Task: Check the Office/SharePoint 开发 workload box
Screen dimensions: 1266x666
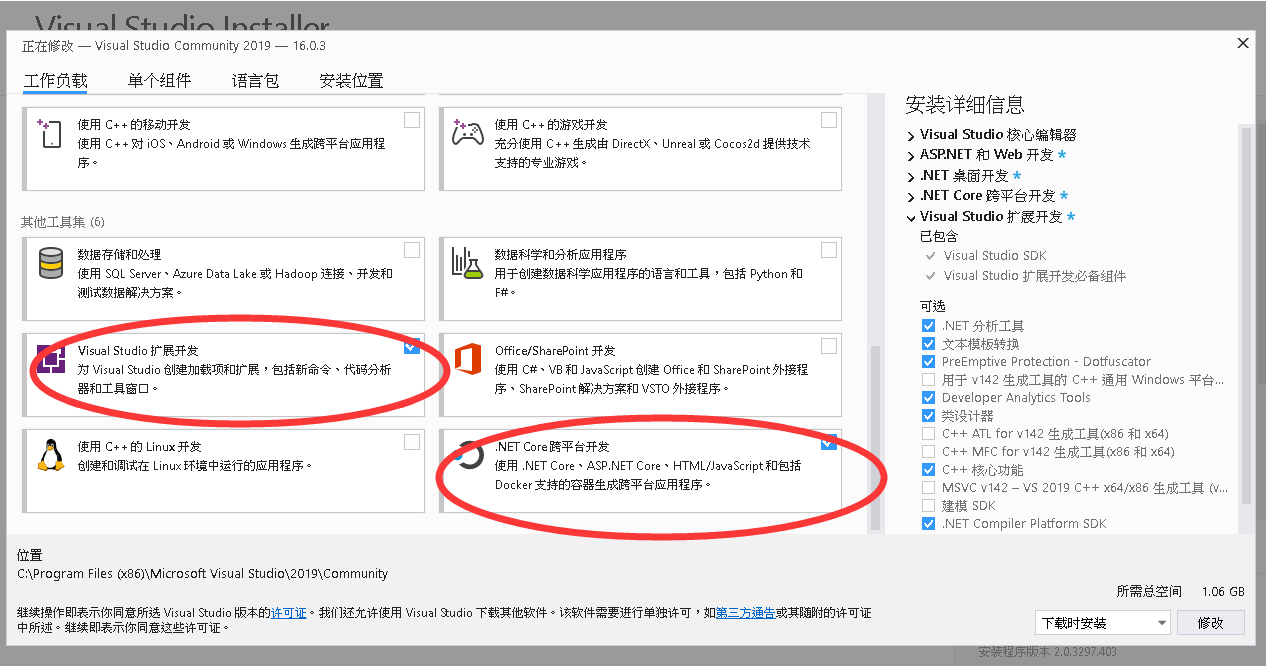Action: pos(829,346)
